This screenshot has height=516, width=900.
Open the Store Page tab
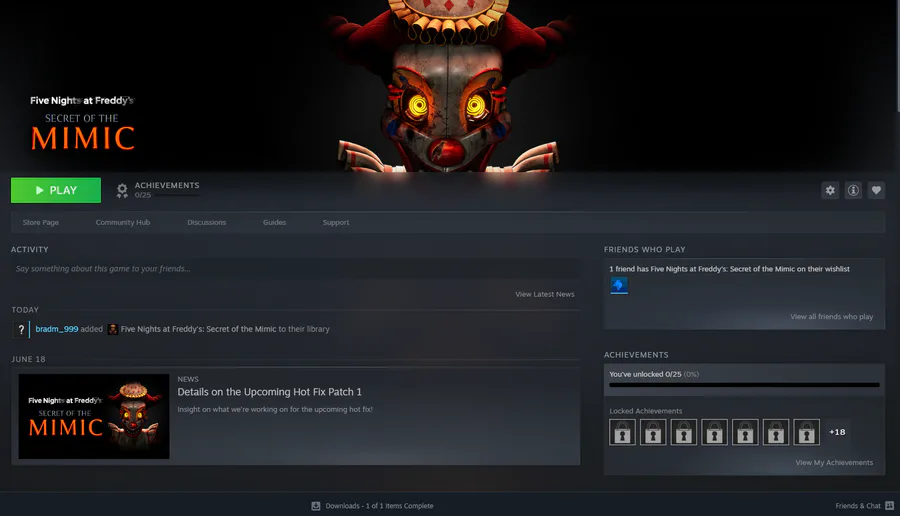pos(41,222)
